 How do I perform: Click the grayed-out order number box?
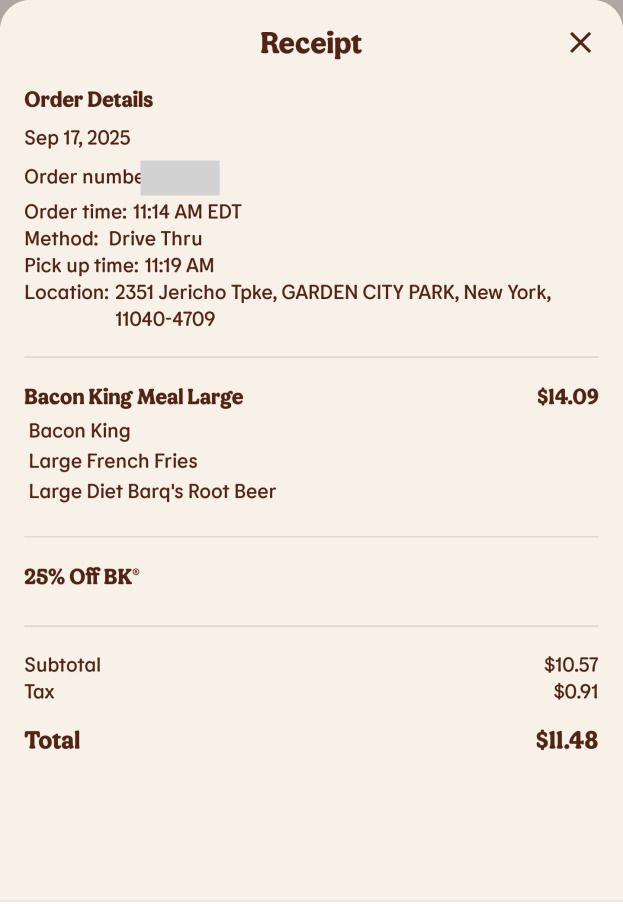click(180, 178)
